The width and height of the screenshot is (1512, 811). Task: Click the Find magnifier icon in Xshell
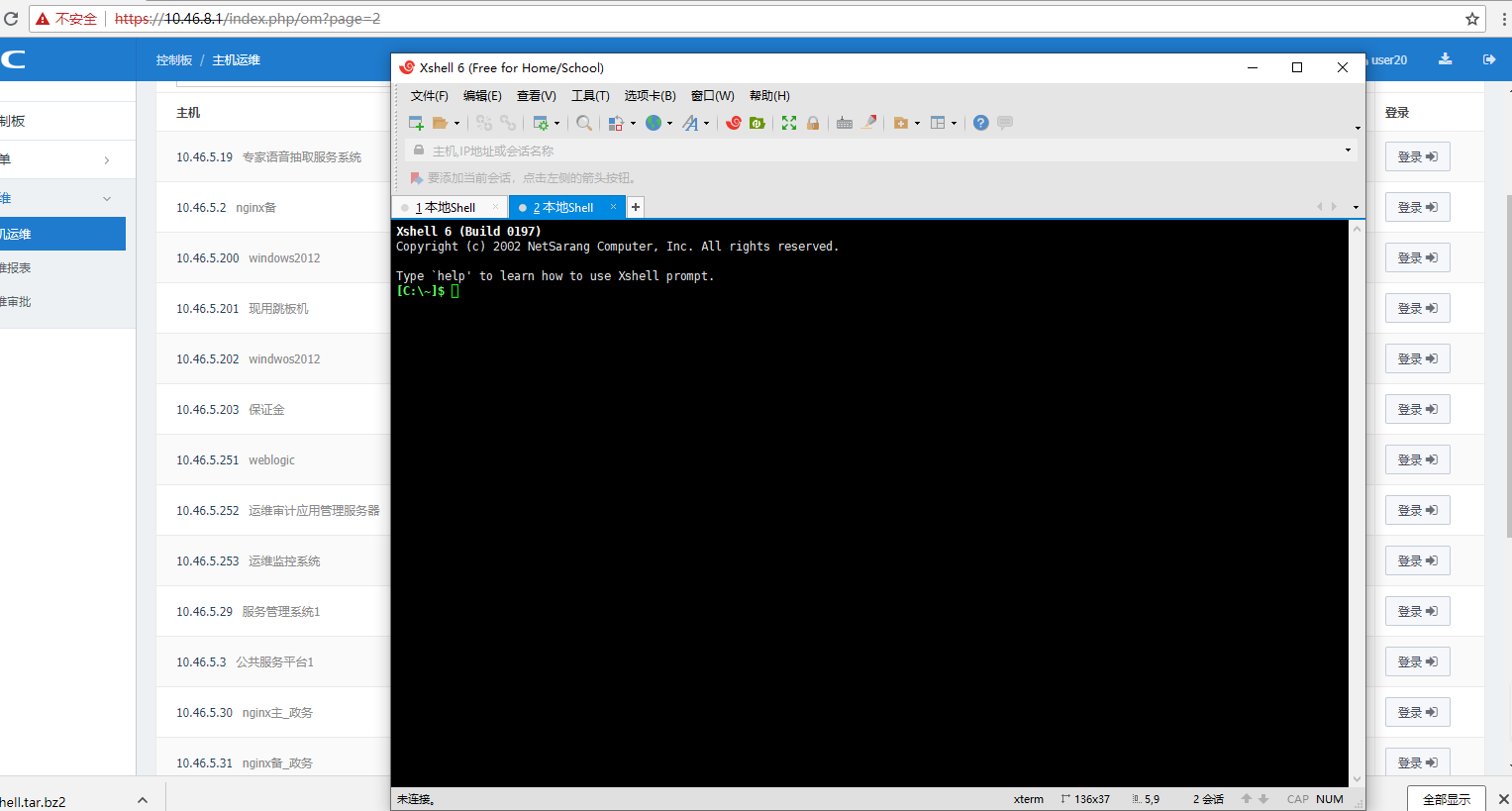[x=584, y=123]
